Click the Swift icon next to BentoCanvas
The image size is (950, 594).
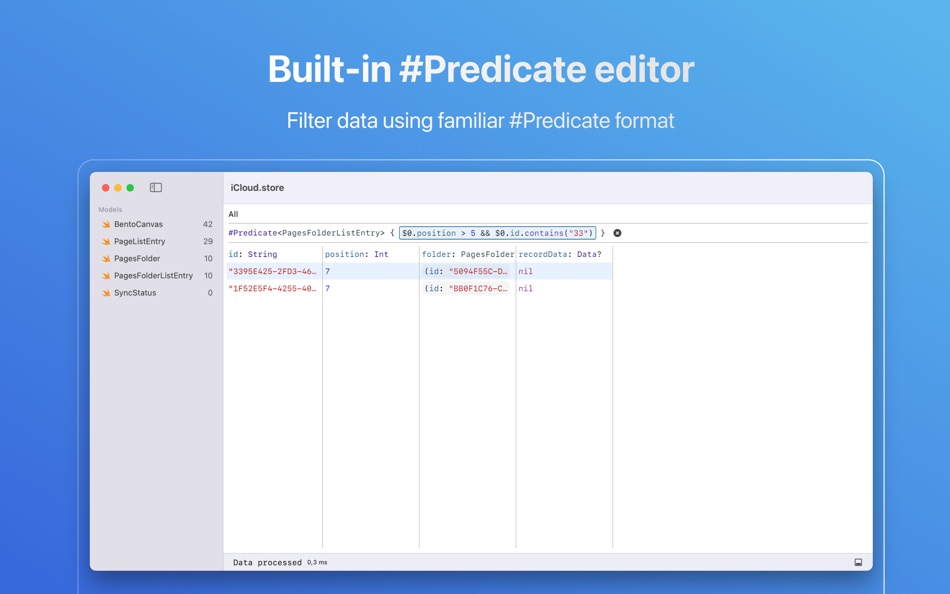[106, 224]
